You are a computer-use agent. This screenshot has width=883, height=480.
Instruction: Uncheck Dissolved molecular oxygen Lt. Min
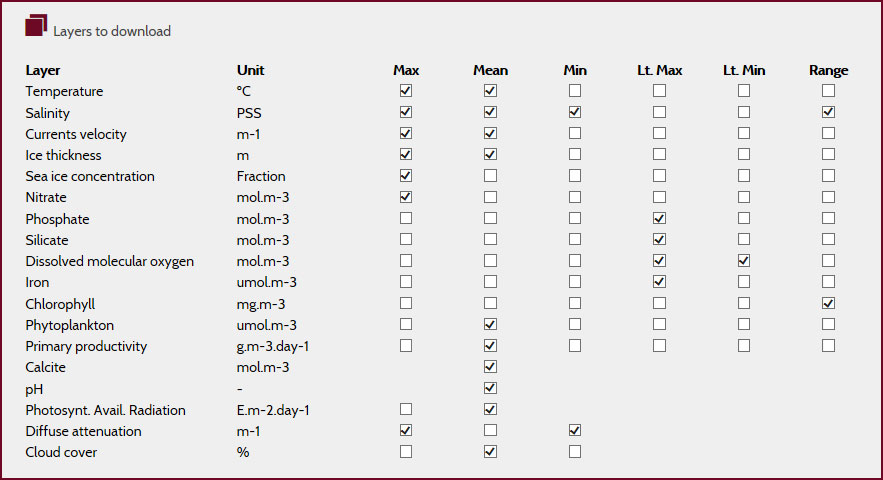[743, 260]
